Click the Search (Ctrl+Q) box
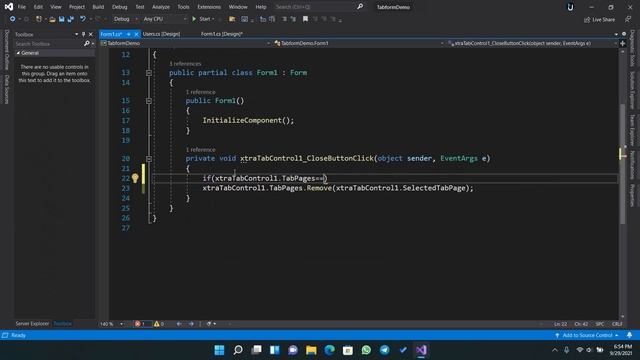Image resolution: width=640 pixels, height=360 pixels. click(314, 7)
